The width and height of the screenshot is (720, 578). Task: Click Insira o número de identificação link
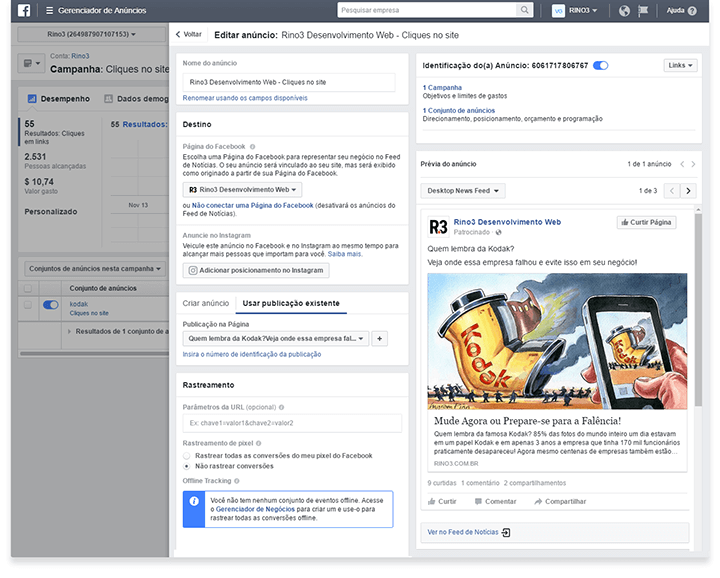pos(252,354)
